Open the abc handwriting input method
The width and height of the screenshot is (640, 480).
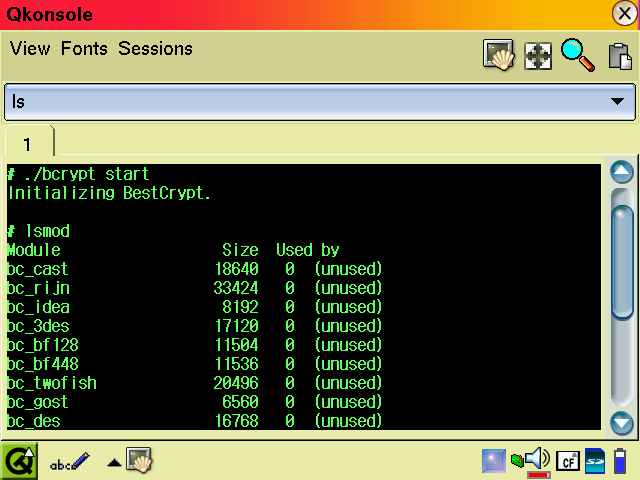click(x=69, y=462)
